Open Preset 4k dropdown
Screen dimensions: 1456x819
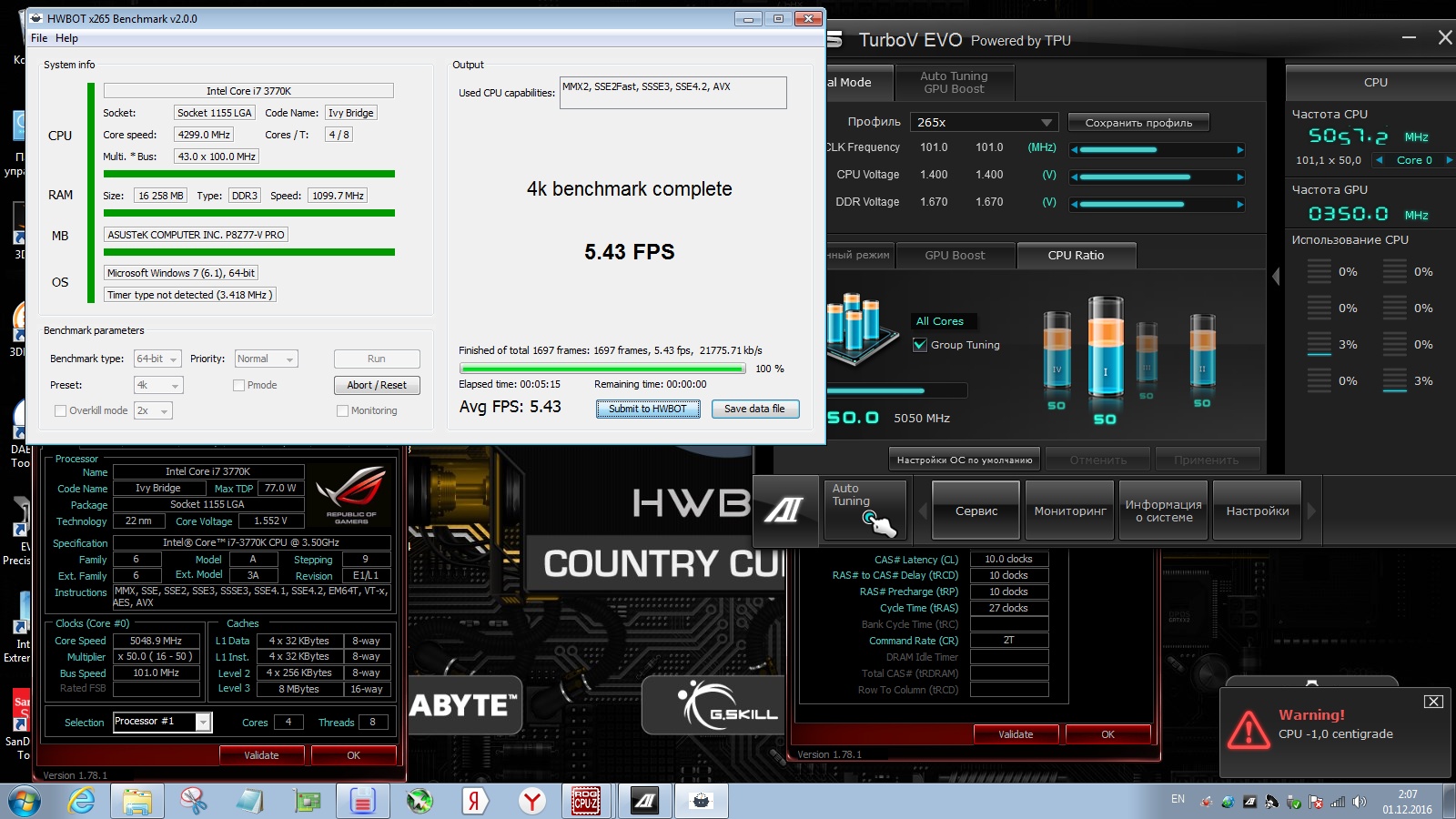pyautogui.click(x=158, y=385)
